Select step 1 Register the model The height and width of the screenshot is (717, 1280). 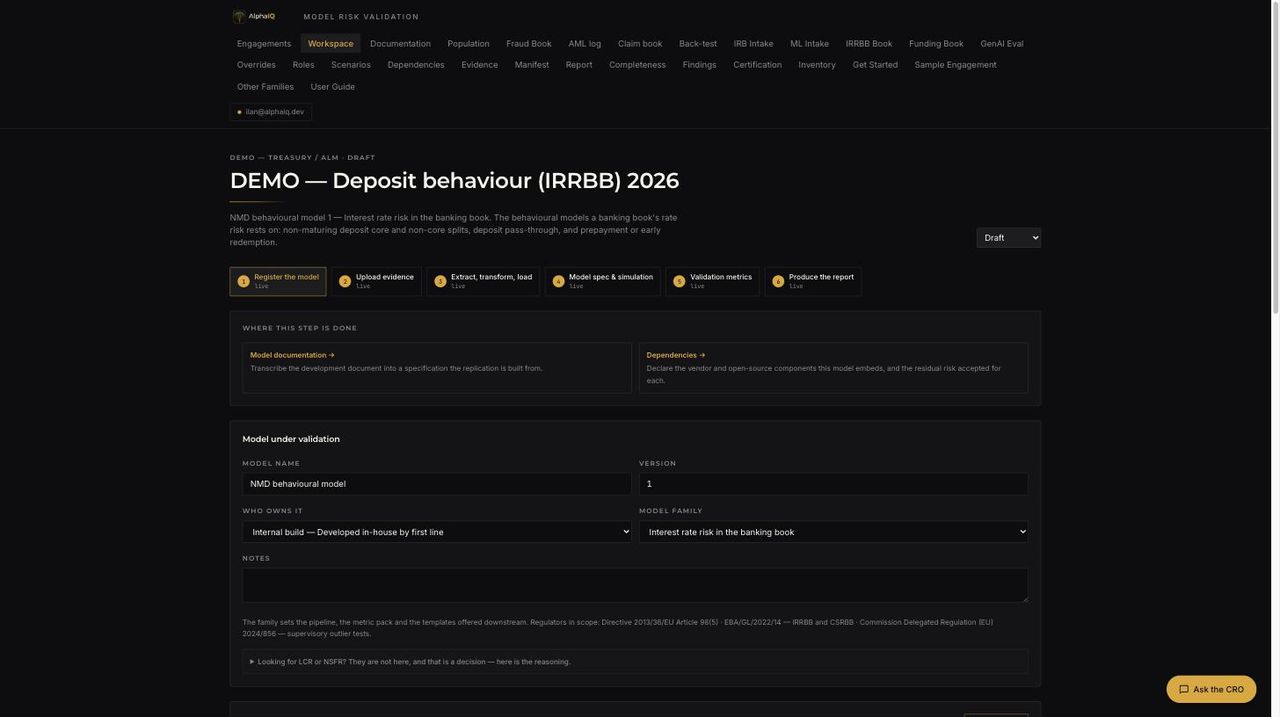pyautogui.click(x=278, y=282)
